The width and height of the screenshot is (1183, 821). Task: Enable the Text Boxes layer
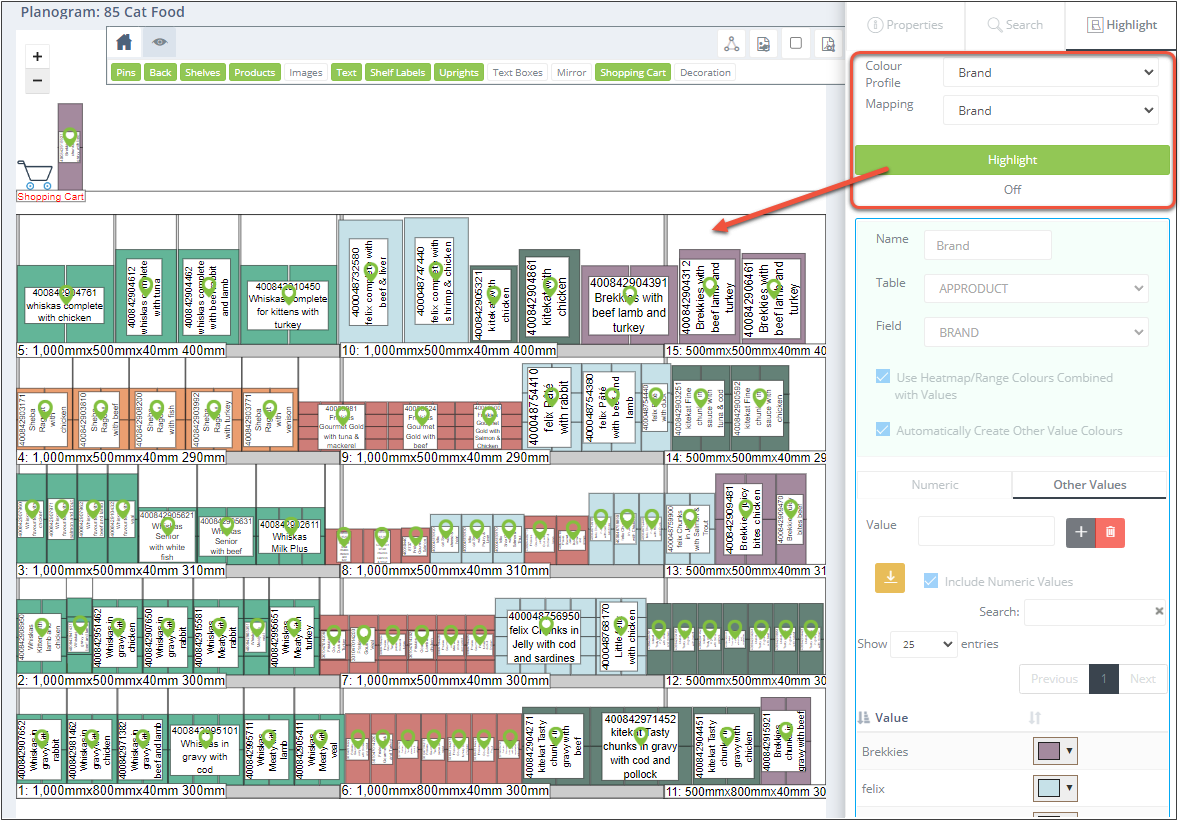tap(518, 72)
